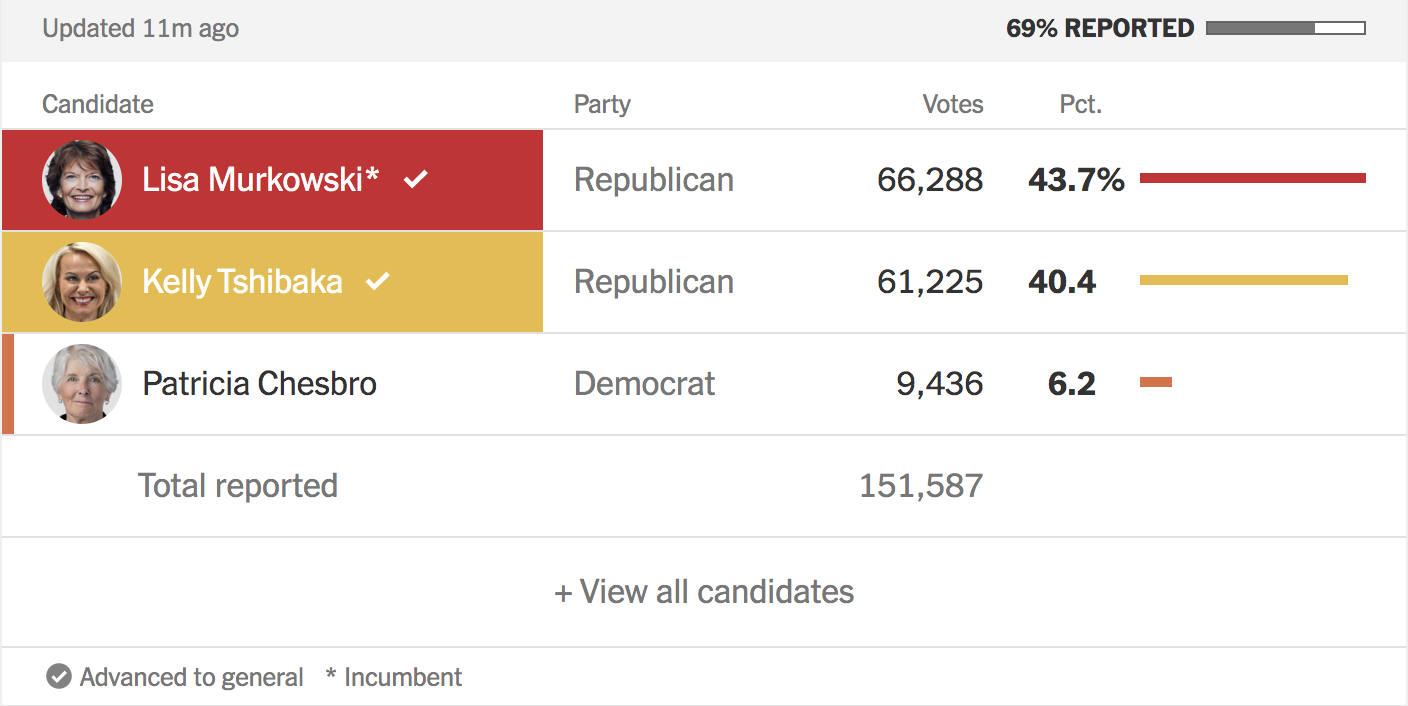Viewport: 1408px width, 706px height.
Task: Click the Updated 11m ago timestamp
Action: tap(140, 28)
